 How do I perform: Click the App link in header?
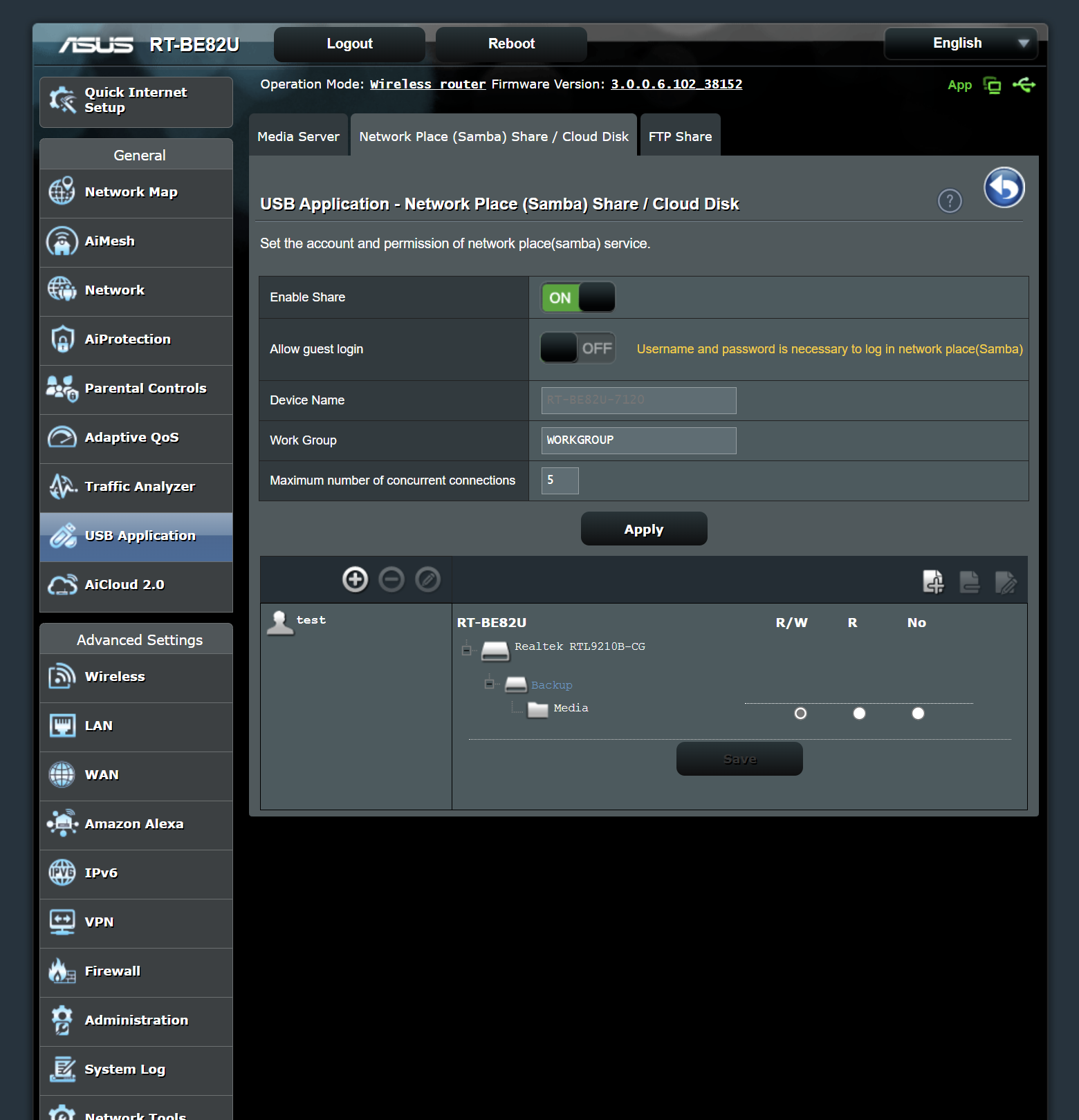959,85
